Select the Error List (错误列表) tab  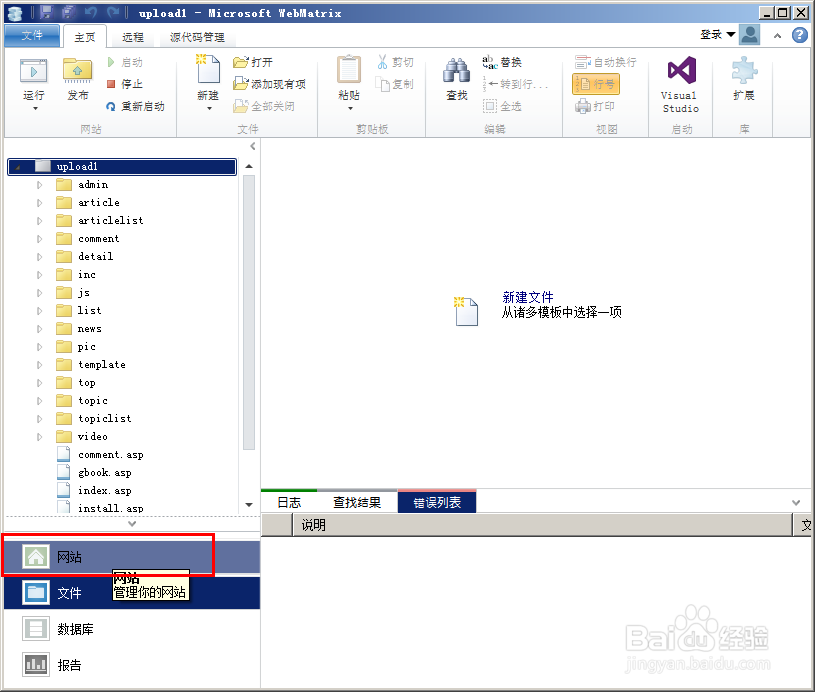click(x=437, y=502)
